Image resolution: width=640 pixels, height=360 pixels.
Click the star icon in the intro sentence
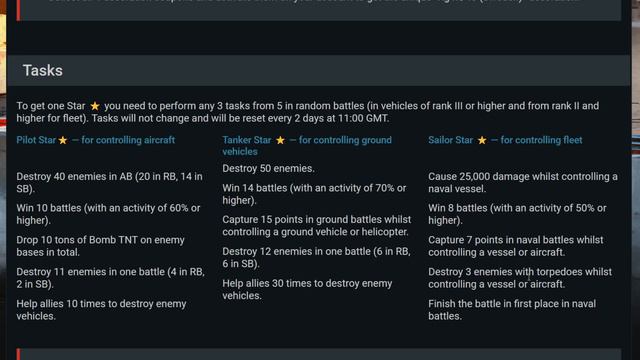click(95, 106)
